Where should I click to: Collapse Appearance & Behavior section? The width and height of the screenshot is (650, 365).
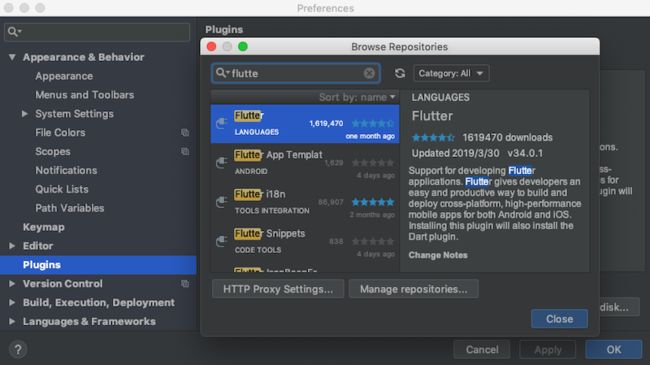(12, 57)
